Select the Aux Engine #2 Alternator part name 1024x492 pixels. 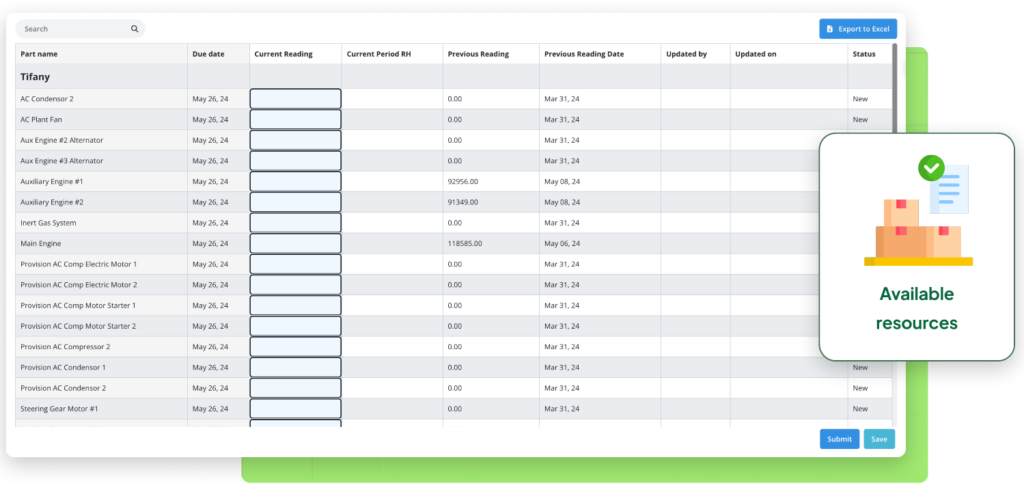62,140
